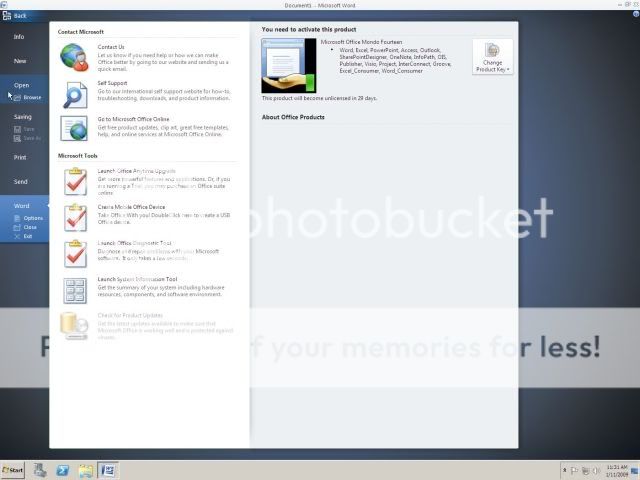
Task: Click the Self Support heading
Action: (x=112, y=83)
